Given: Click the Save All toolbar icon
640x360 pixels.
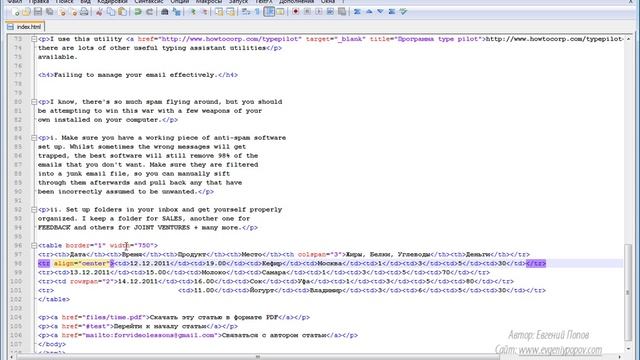Looking at the screenshot, I should pyautogui.click(x=49, y=12).
